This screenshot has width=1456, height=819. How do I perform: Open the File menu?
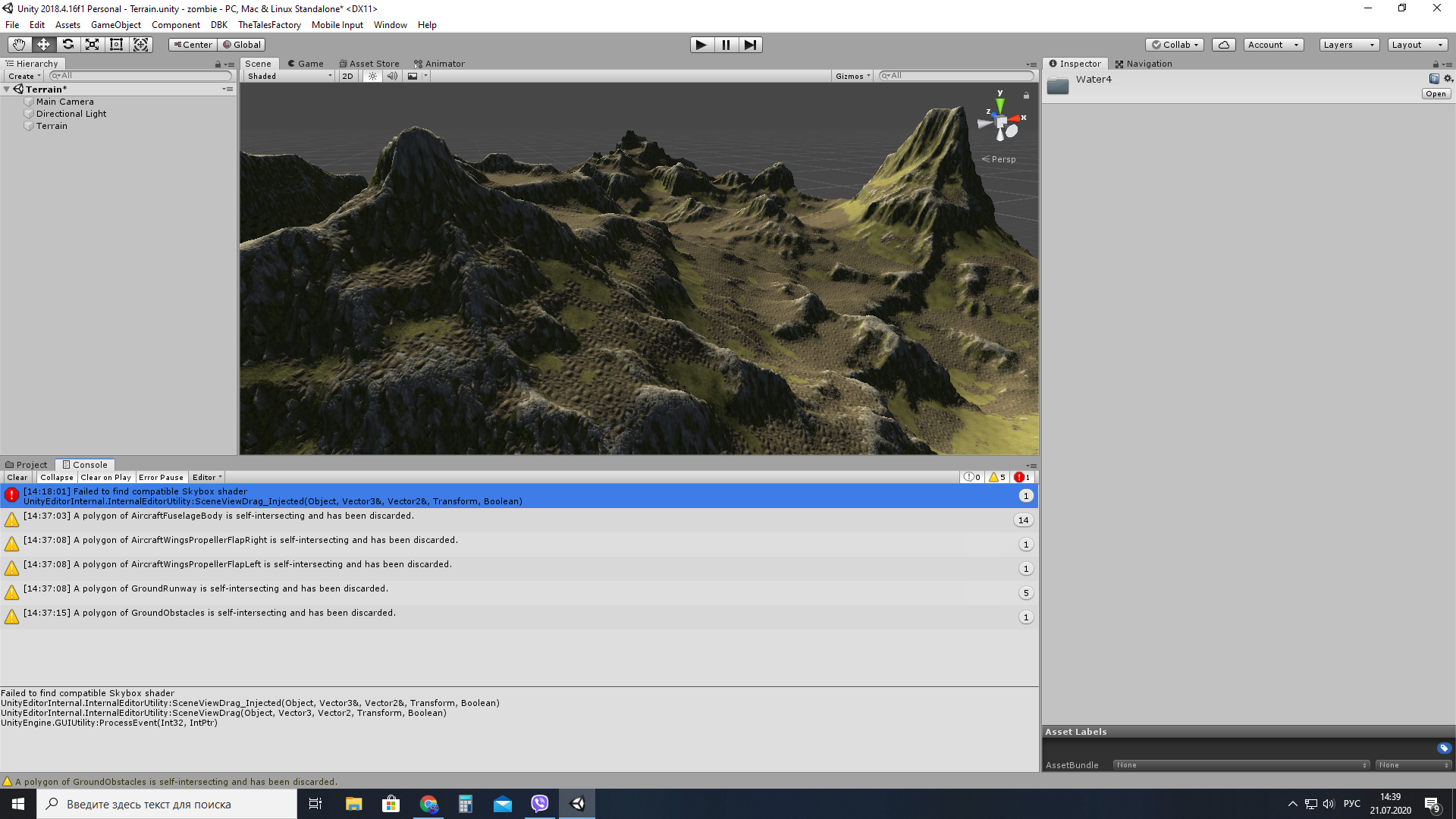click(12, 25)
